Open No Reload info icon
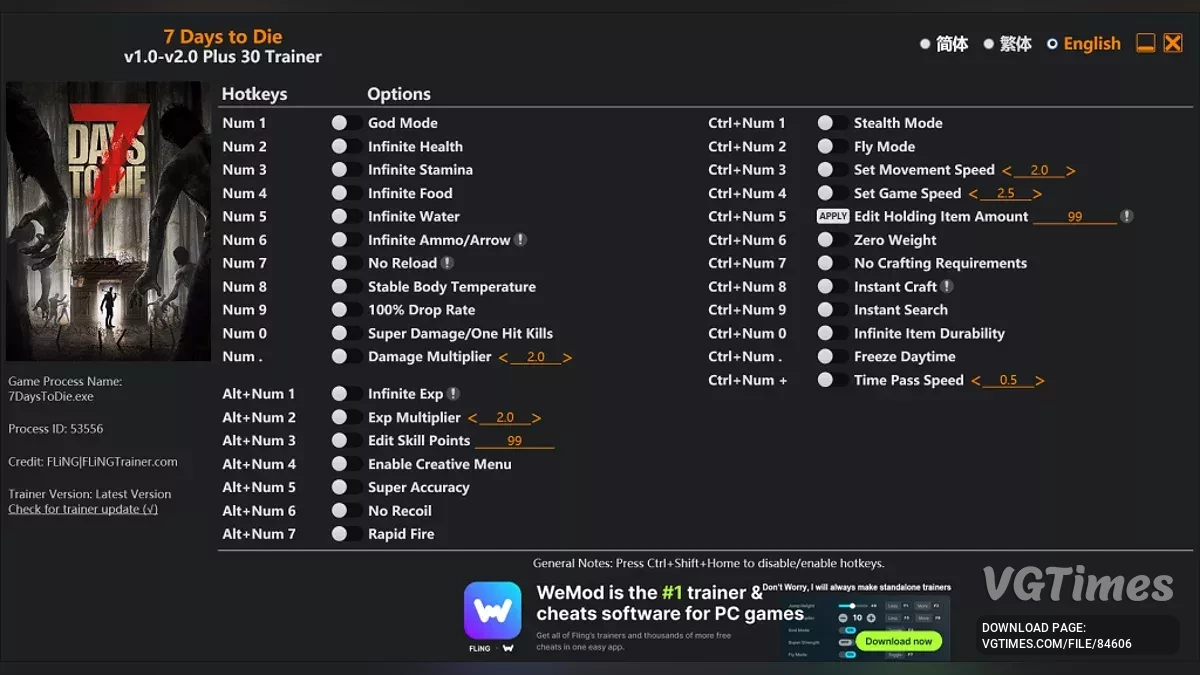The height and width of the screenshot is (675, 1200). pos(447,263)
